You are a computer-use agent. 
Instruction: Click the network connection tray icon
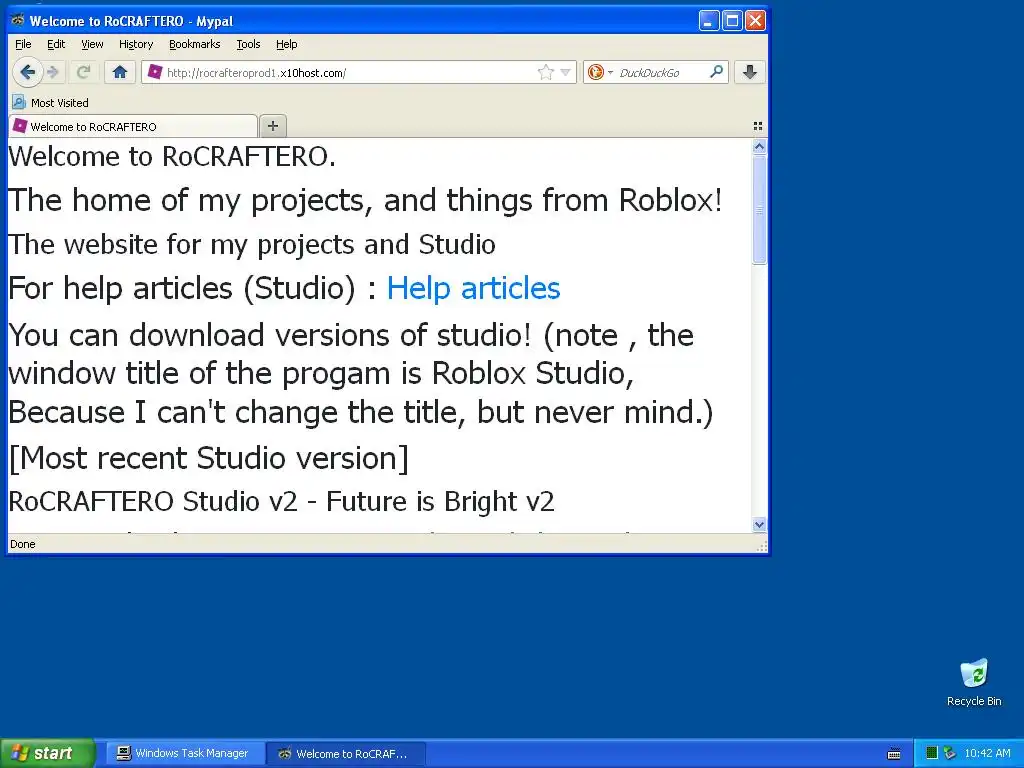[x=950, y=753]
